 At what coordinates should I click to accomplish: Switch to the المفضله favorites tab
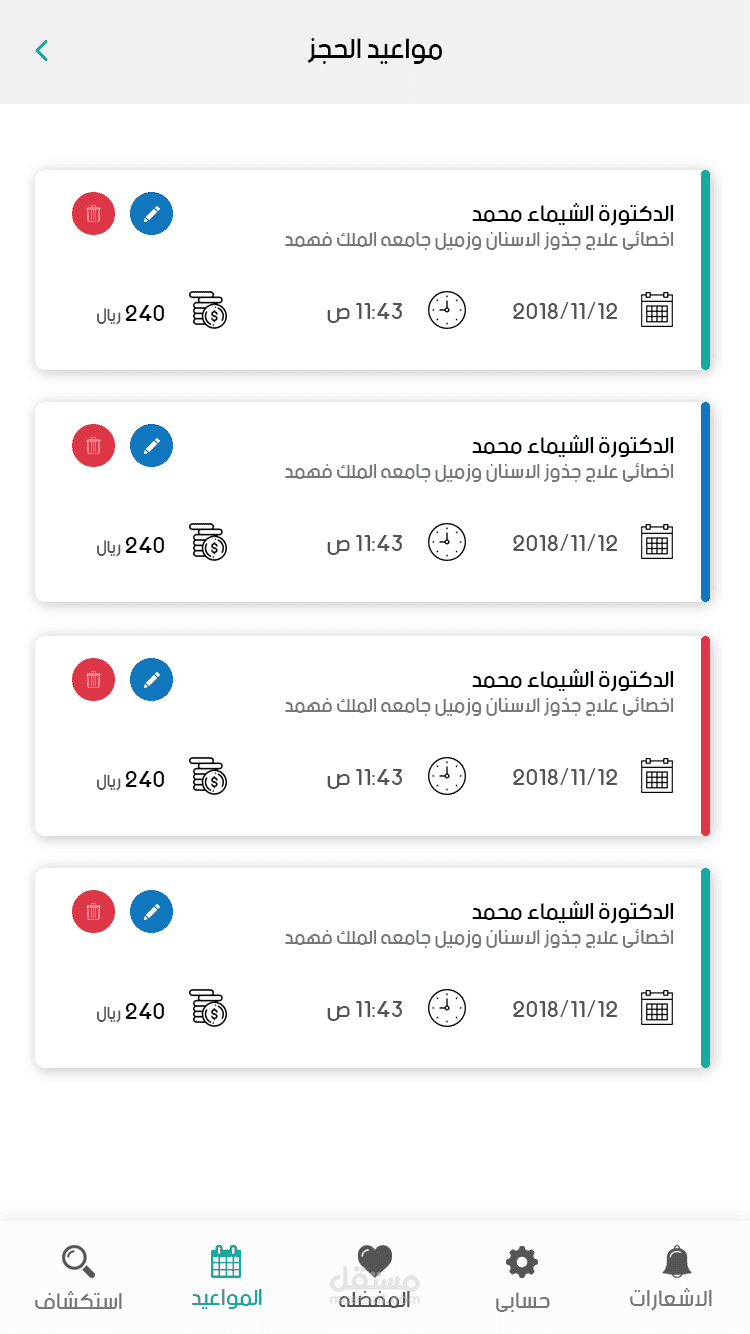tap(375, 1278)
